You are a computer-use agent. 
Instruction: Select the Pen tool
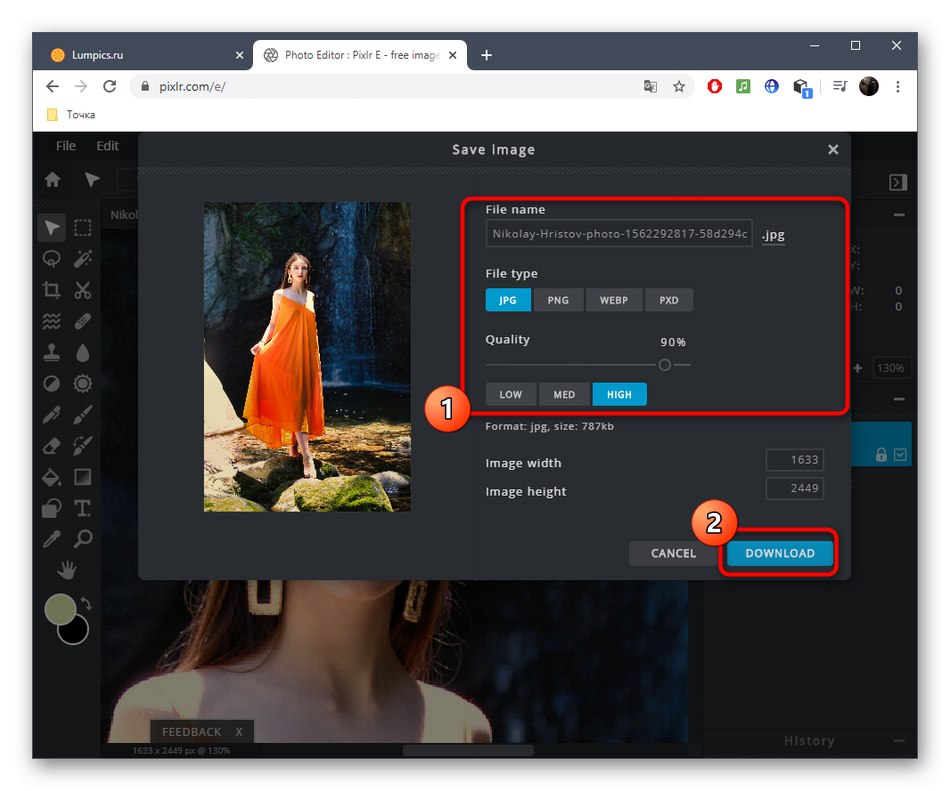click(x=51, y=415)
